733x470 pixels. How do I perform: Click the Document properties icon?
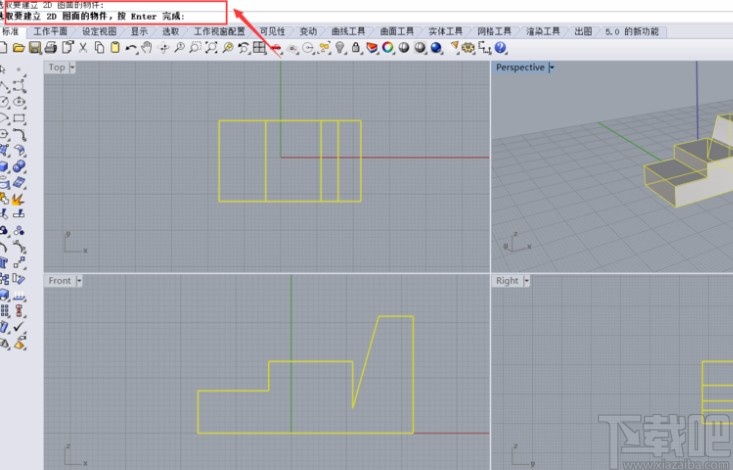[x=67, y=48]
